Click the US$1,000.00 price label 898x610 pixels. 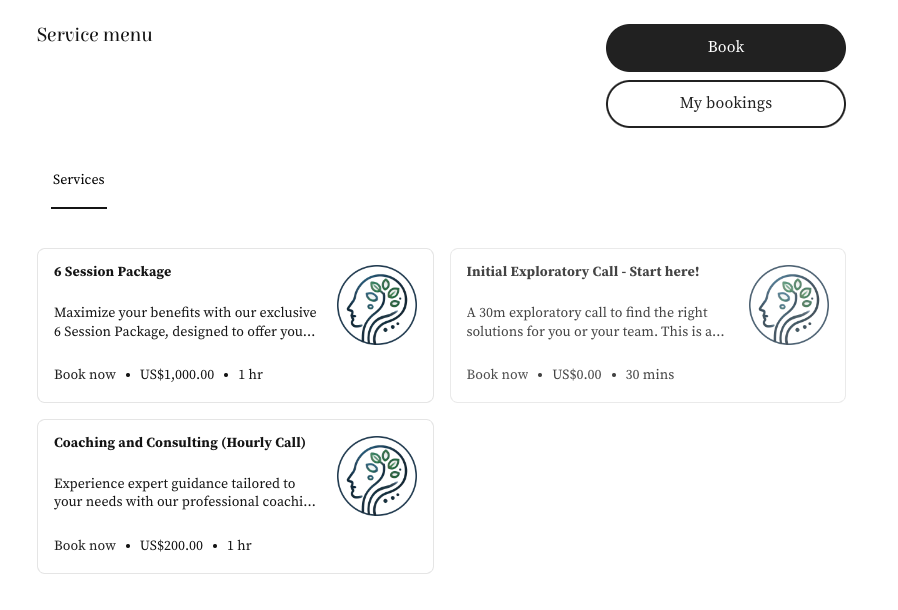177,375
